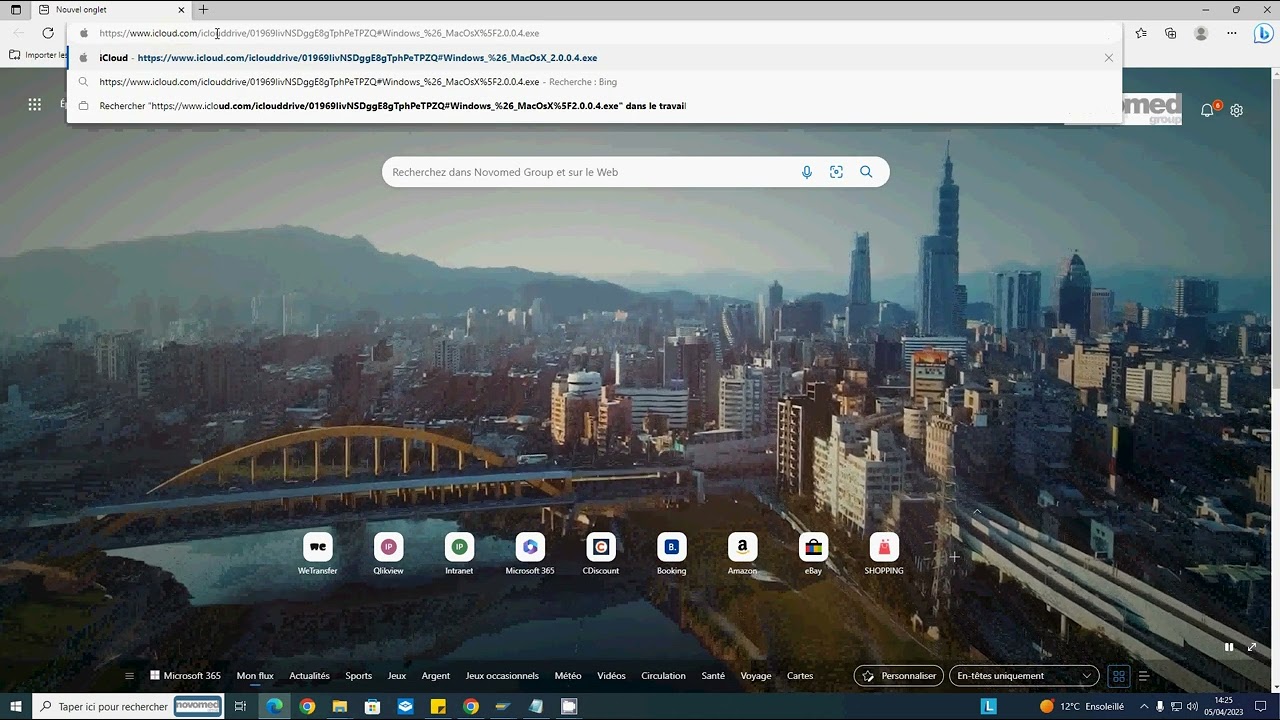
Task: Collapse the quick links row chevron
Action: (x=977, y=512)
